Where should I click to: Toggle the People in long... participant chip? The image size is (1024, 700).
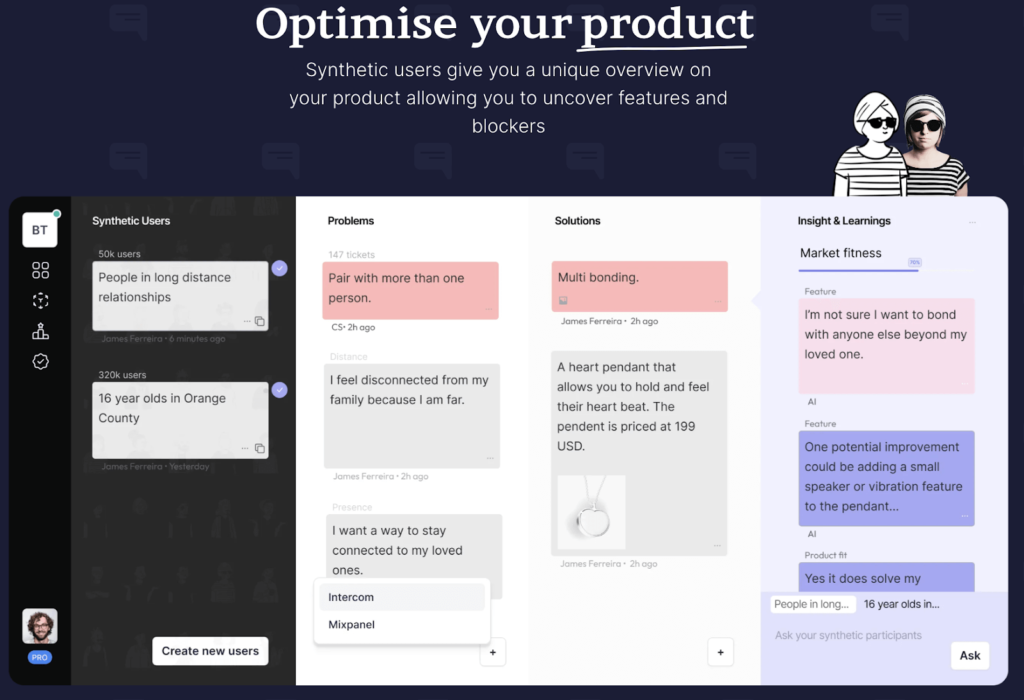click(x=812, y=604)
